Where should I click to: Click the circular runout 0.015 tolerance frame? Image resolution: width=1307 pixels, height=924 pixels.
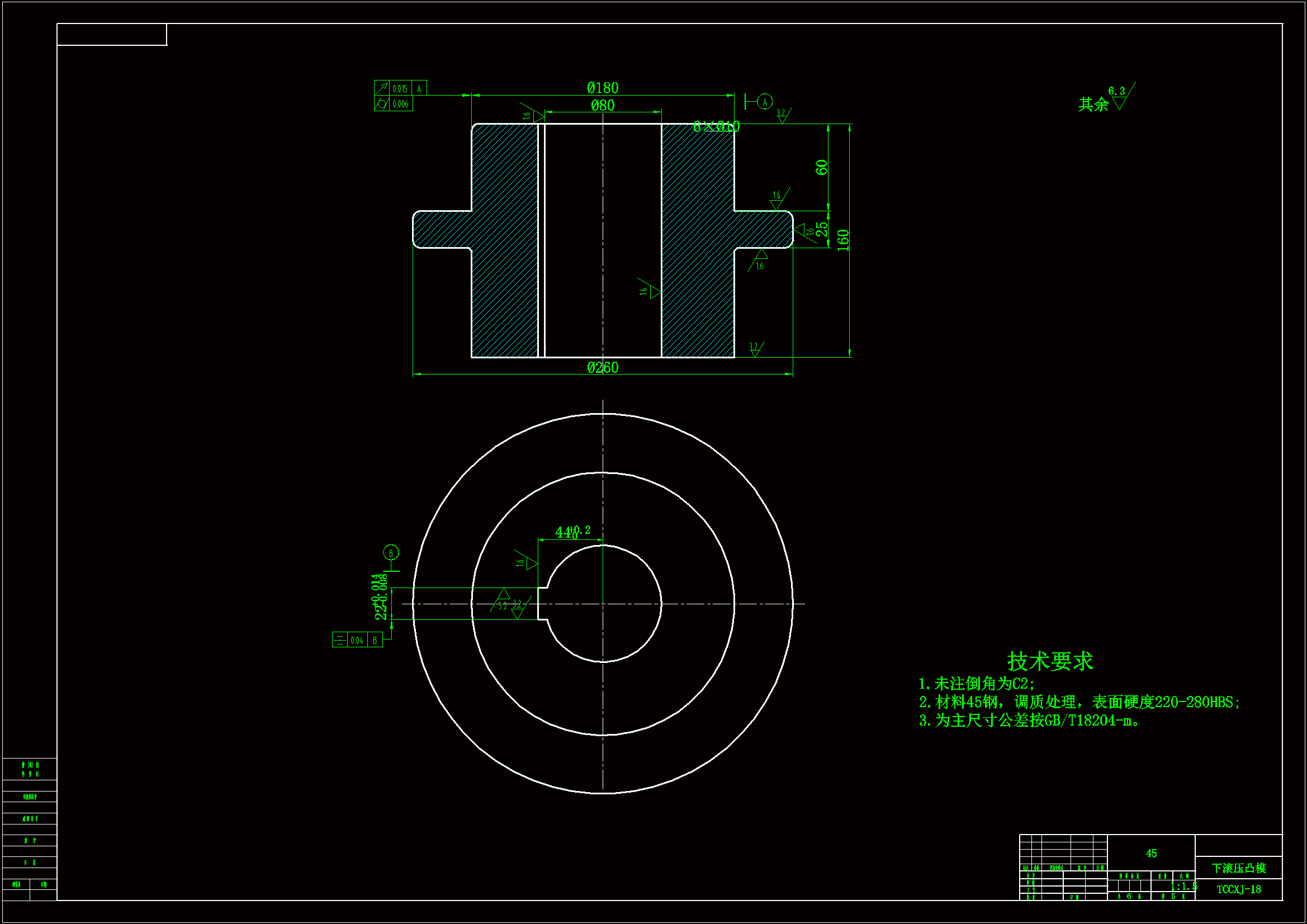pyautogui.click(x=400, y=88)
